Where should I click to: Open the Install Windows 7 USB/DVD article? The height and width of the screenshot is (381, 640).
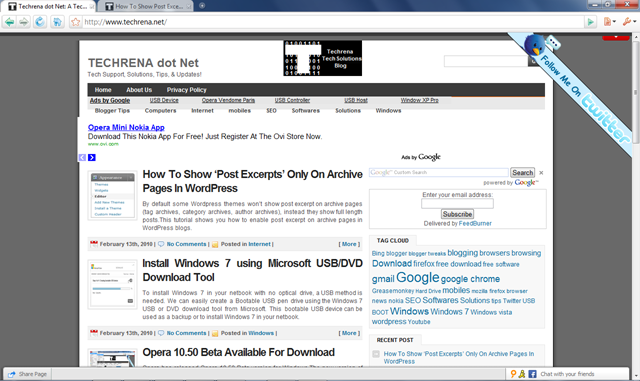pyautogui.click(x=252, y=270)
